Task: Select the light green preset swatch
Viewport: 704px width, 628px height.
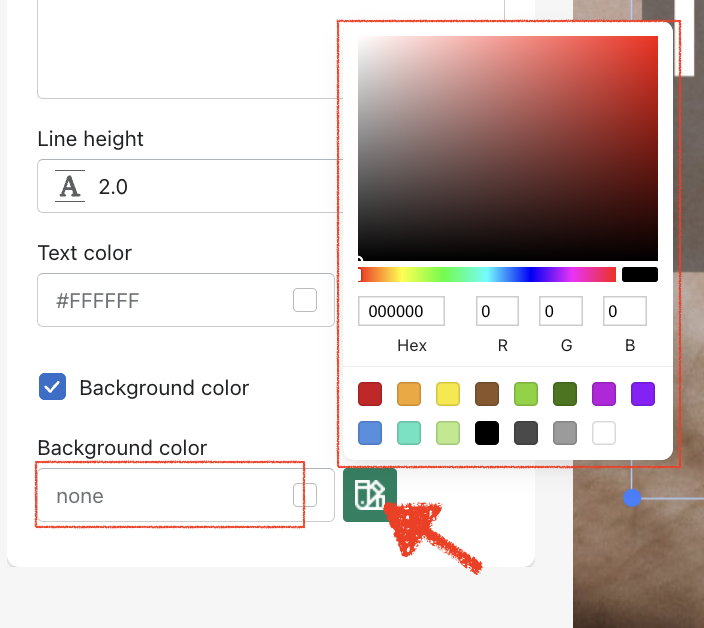Action: click(x=526, y=394)
